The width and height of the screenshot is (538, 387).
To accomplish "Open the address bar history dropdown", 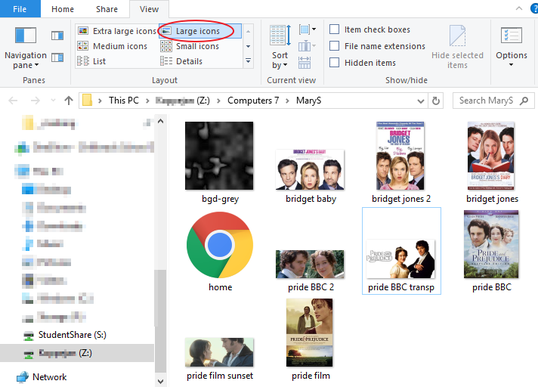I will (x=421, y=101).
